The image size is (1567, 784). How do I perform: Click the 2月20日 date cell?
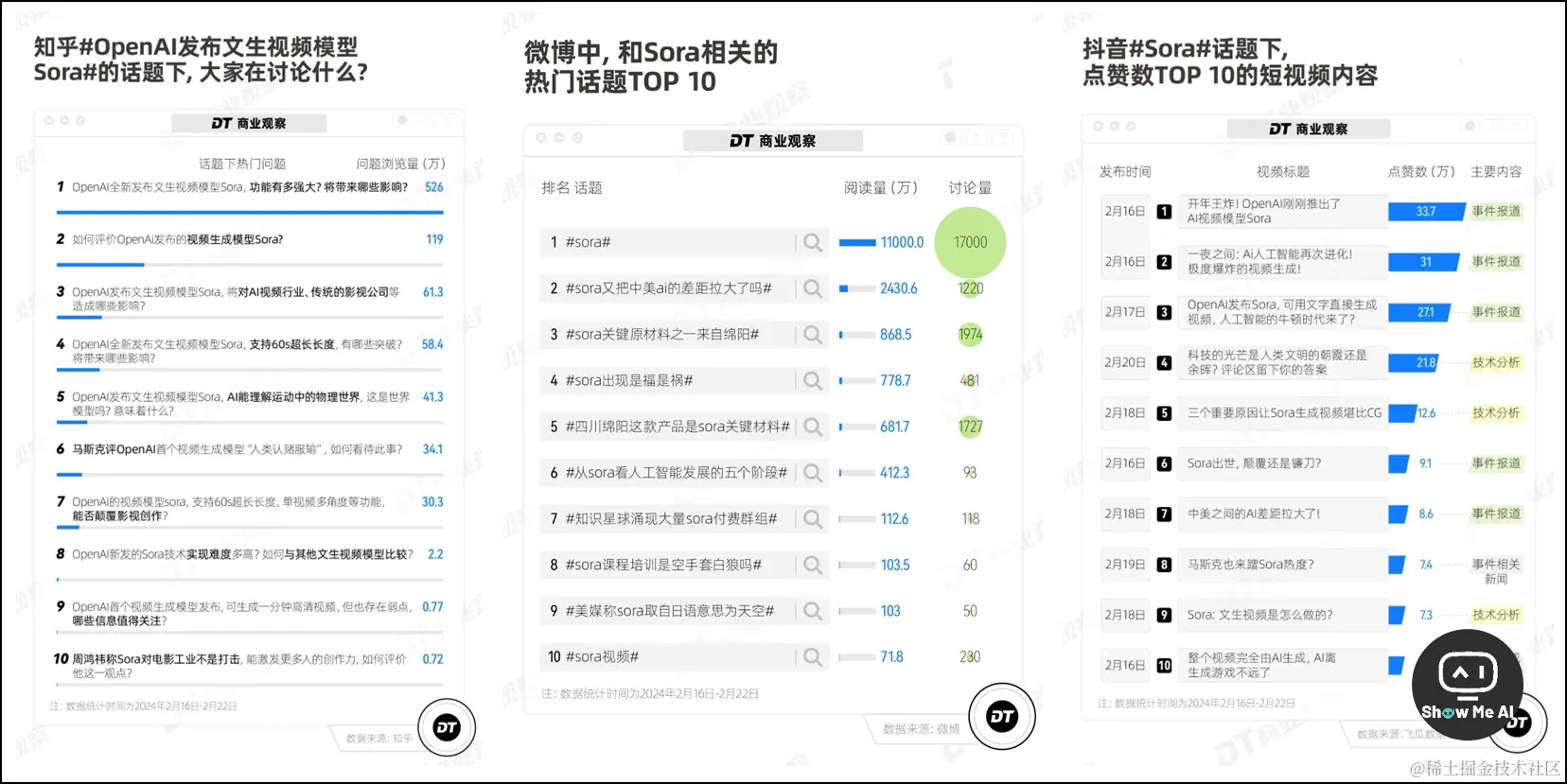tap(1125, 363)
